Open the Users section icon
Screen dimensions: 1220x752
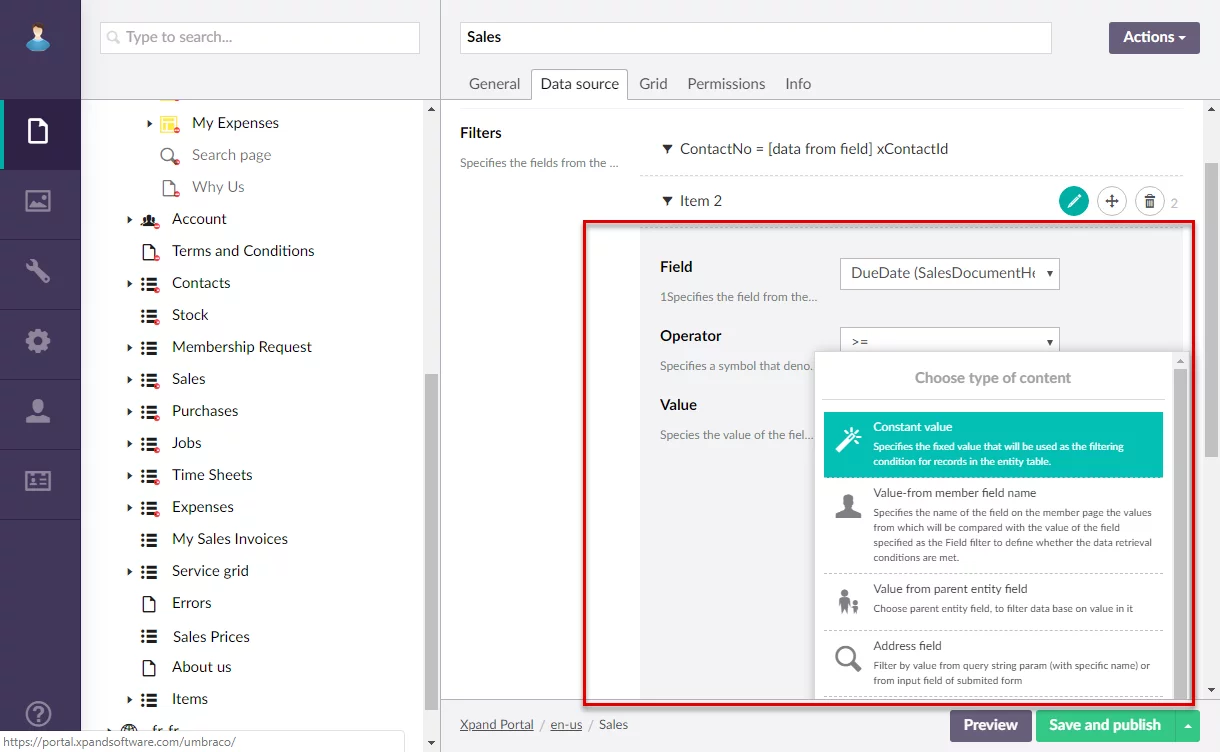click(x=38, y=411)
